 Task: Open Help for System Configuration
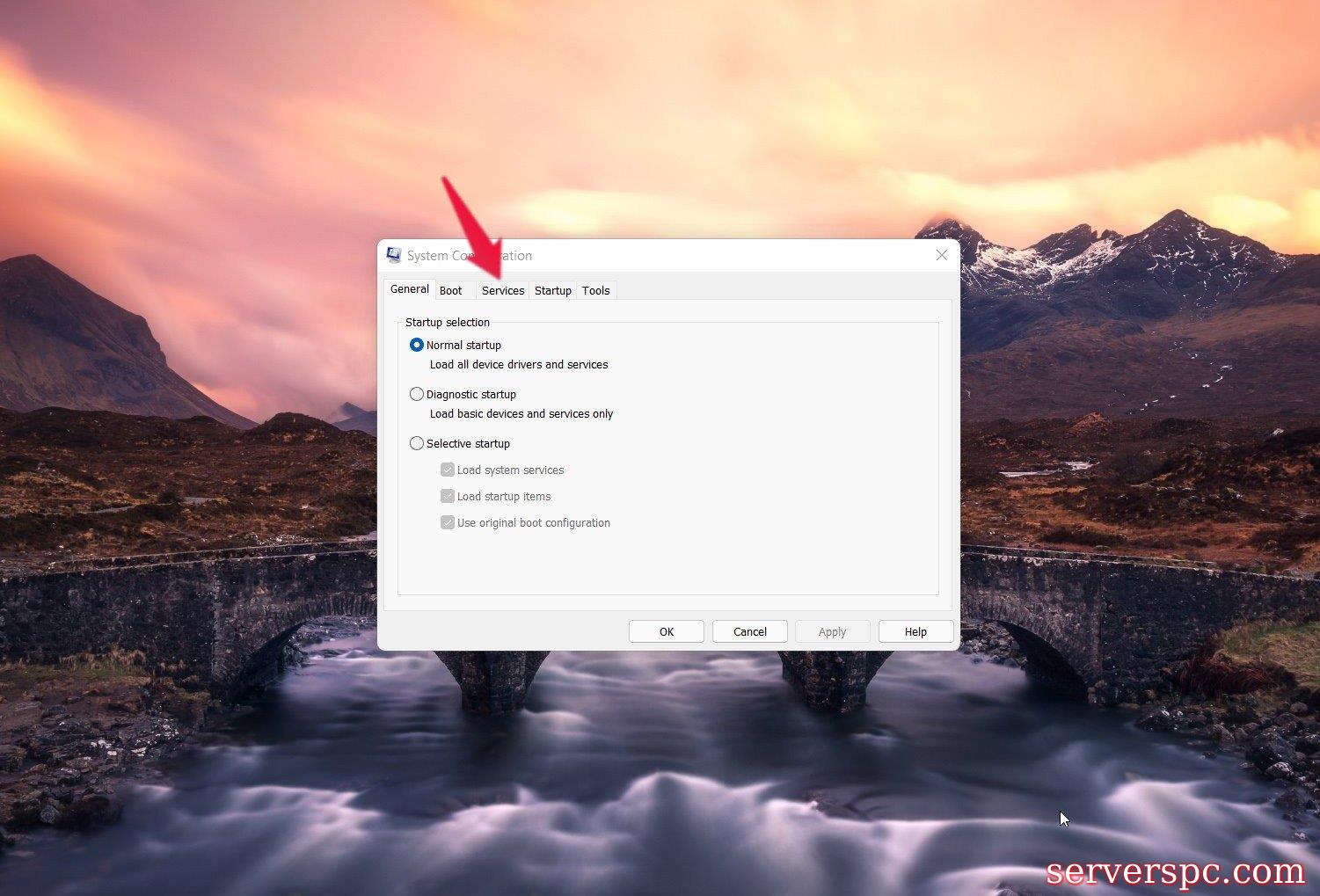pos(915,631)
